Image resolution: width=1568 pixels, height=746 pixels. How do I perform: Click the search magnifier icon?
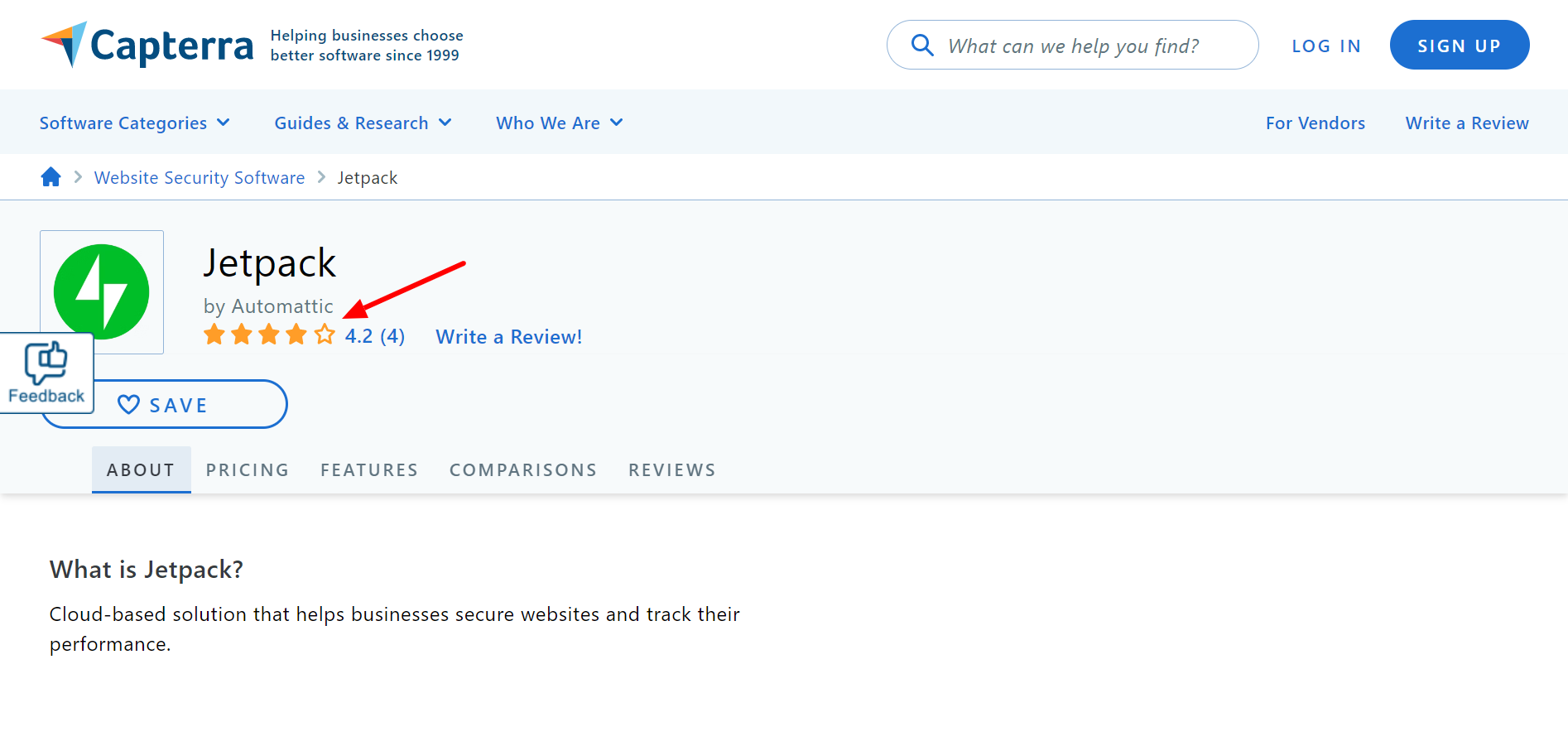point(922,45)
